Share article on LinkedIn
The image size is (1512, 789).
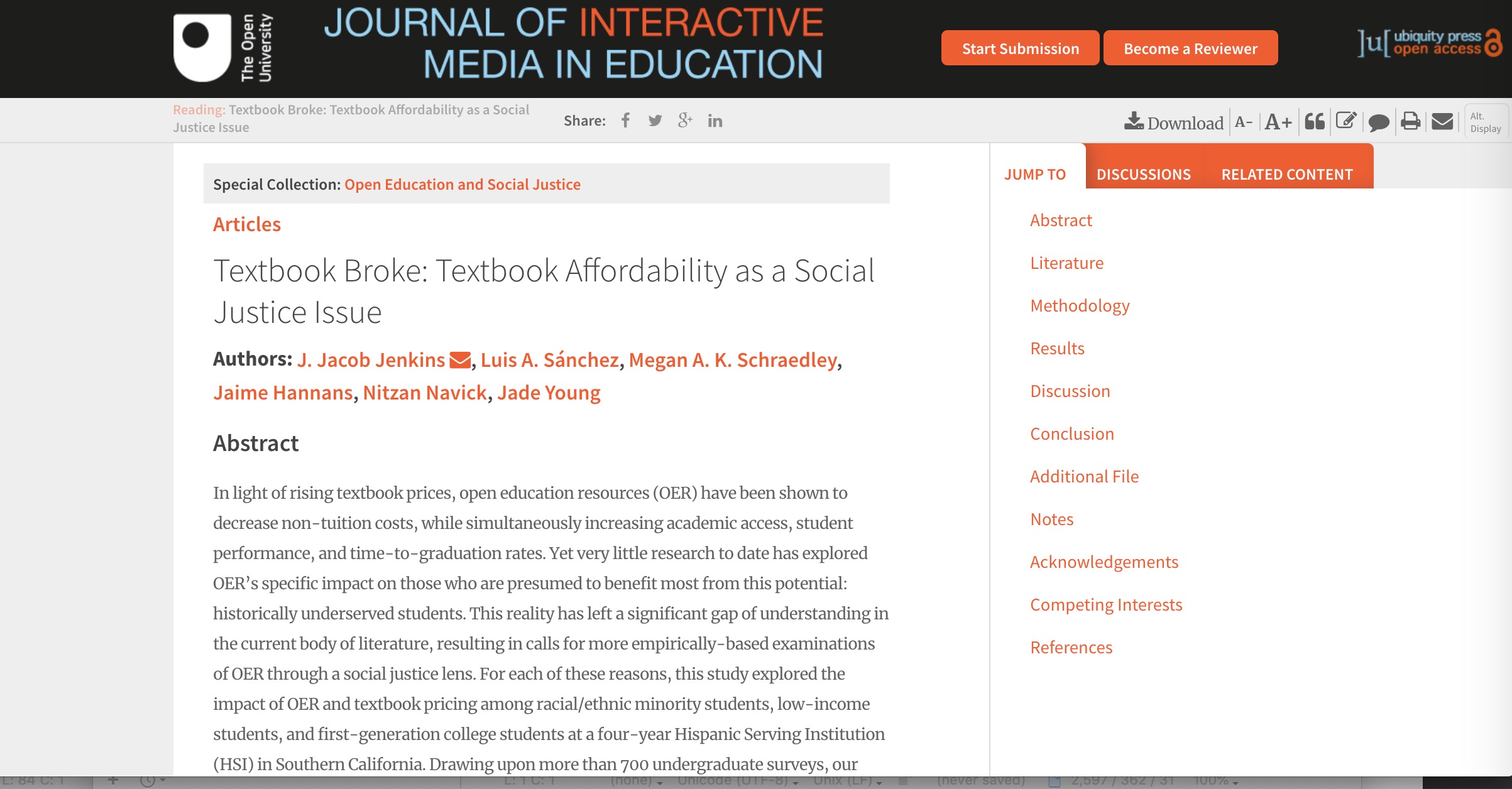click(x=715, y=121)
